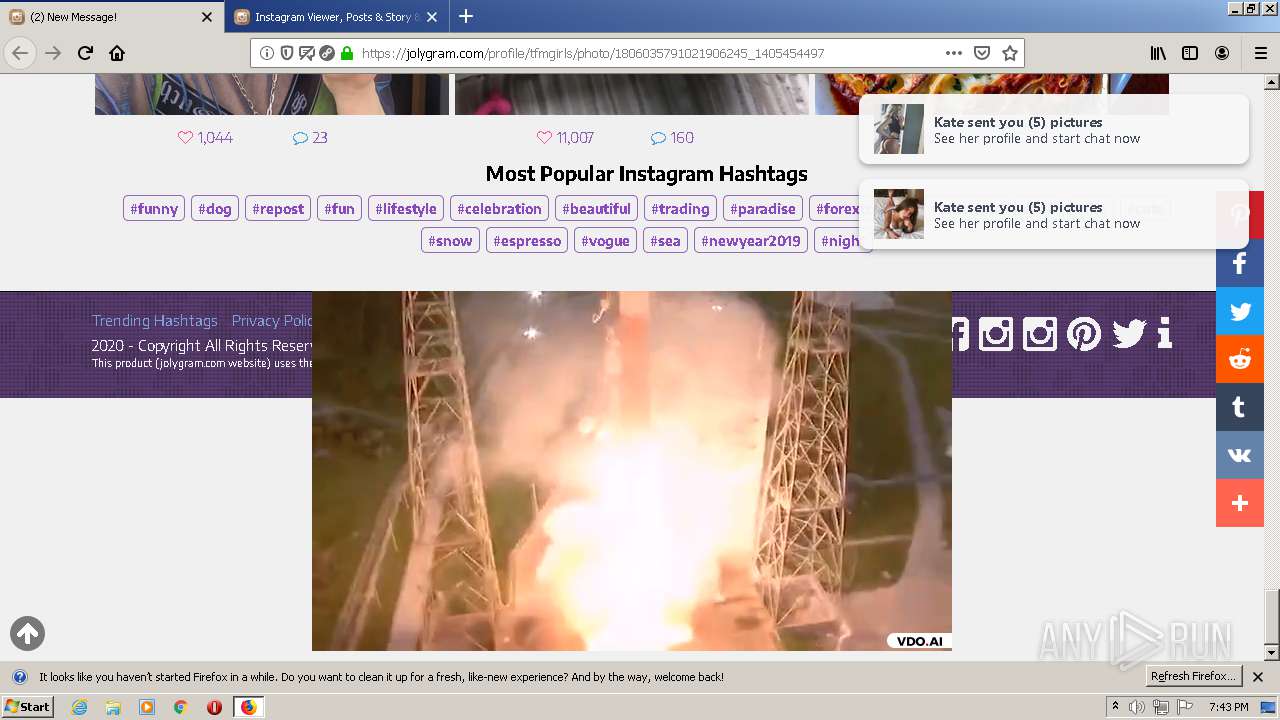This screenshot has height=720, width=1280.
Task: Open the footer Twitter bird icon
Action: 1129,333
